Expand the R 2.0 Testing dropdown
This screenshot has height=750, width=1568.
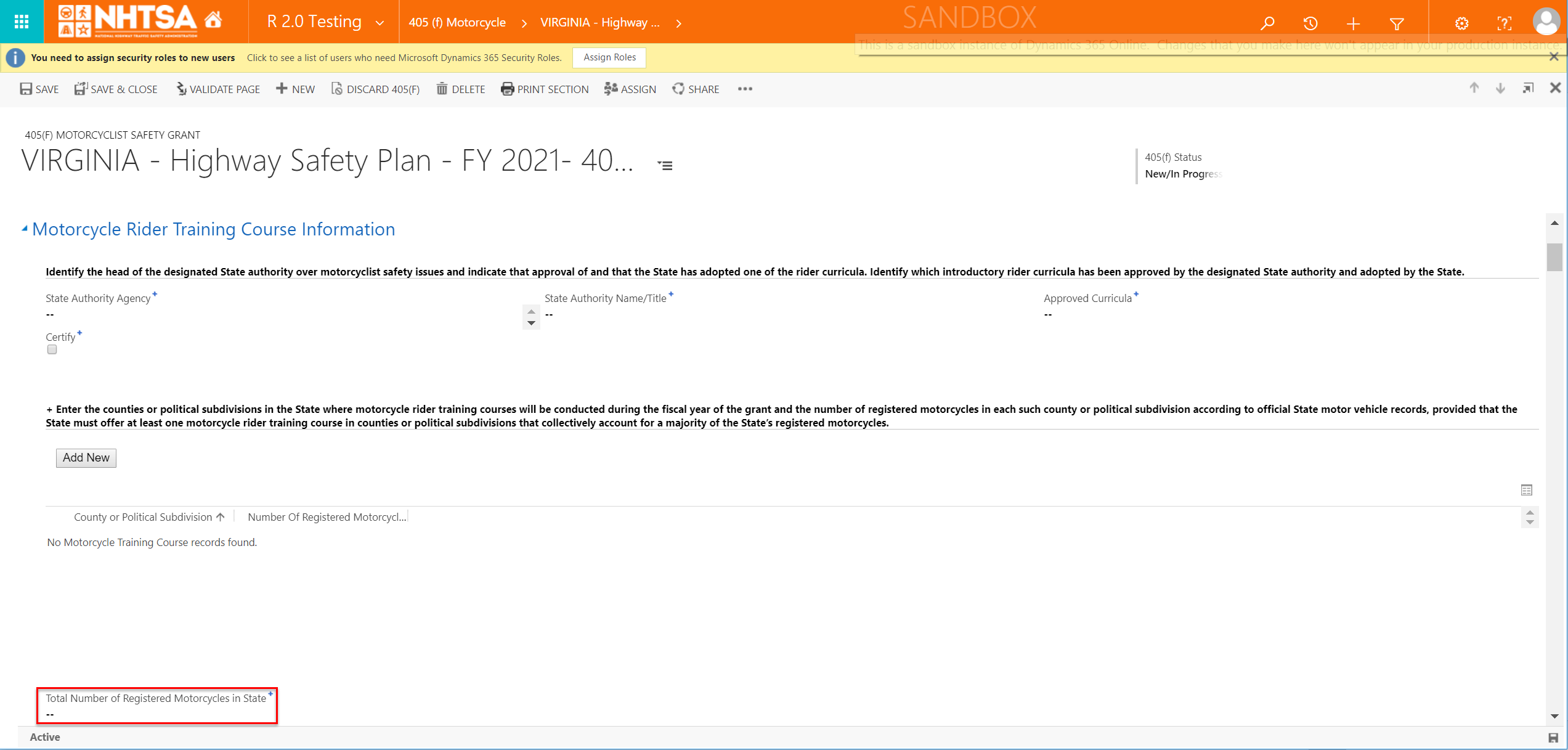380,23
